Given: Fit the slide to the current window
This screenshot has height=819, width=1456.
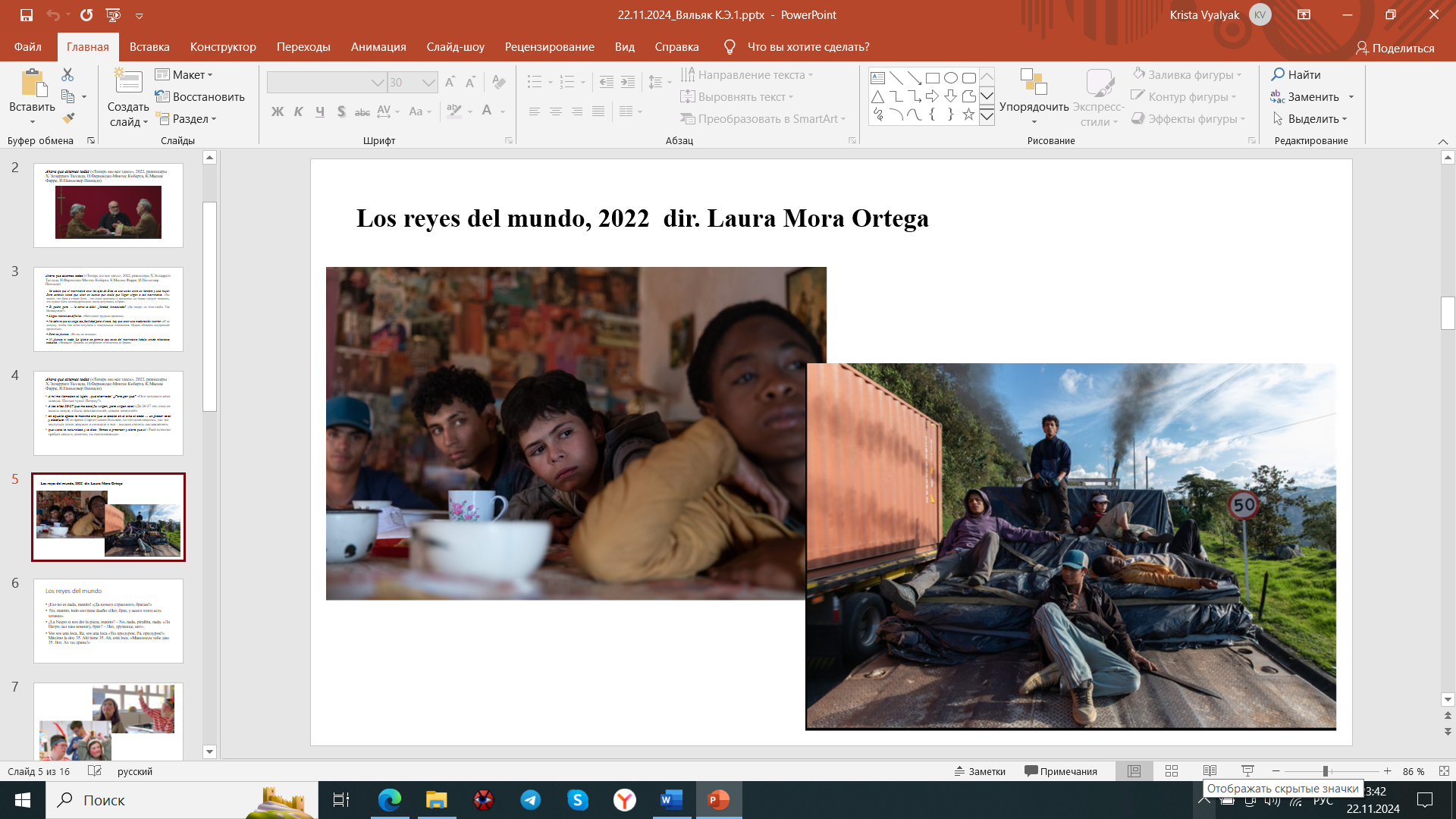Looking at the screenshot, I should click(x=1444, y=771).
